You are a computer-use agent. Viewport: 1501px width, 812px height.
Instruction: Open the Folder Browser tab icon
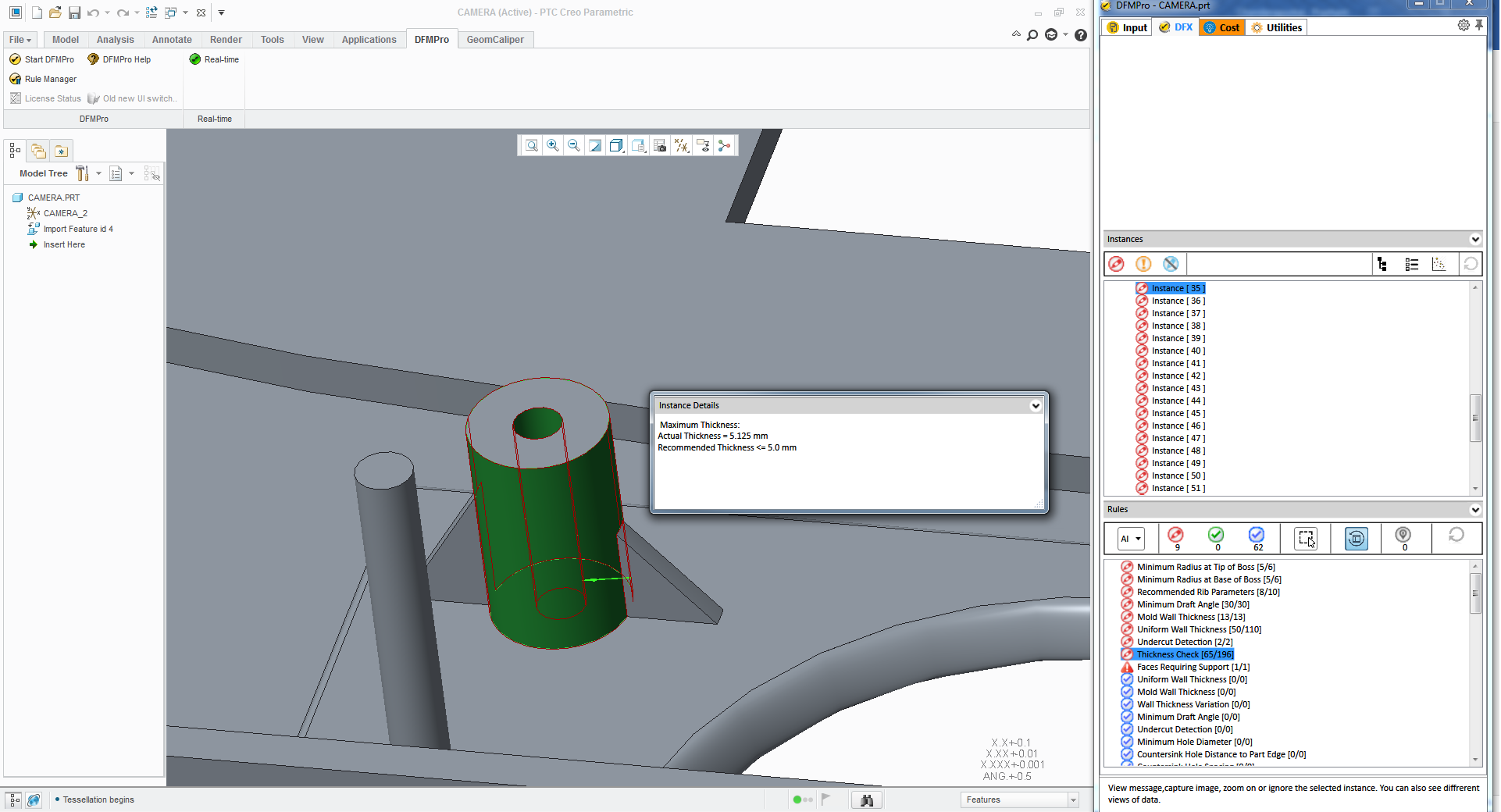tap(38, 151)
